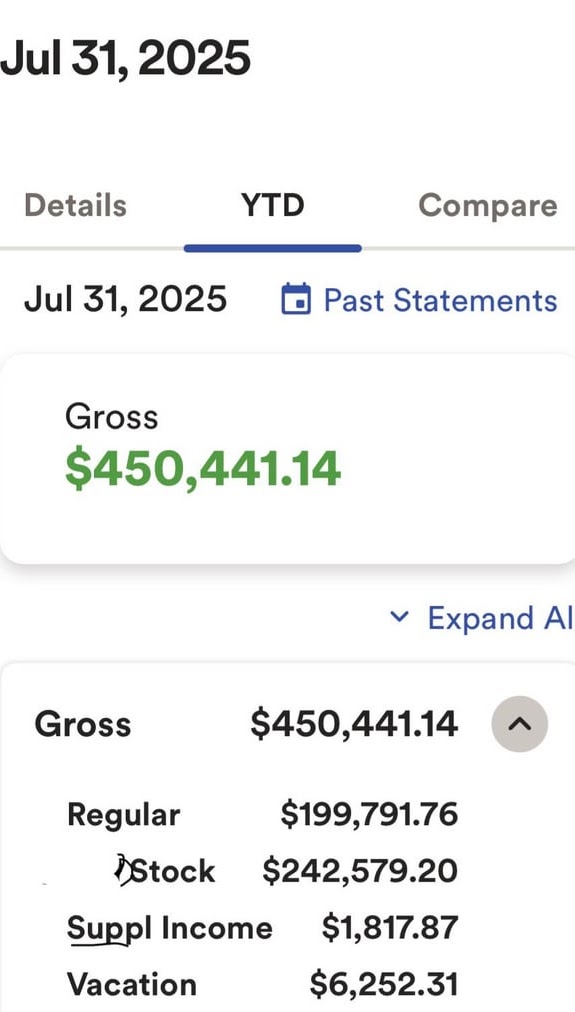Click the $6,252.31 vacation amount

(384, 985)
